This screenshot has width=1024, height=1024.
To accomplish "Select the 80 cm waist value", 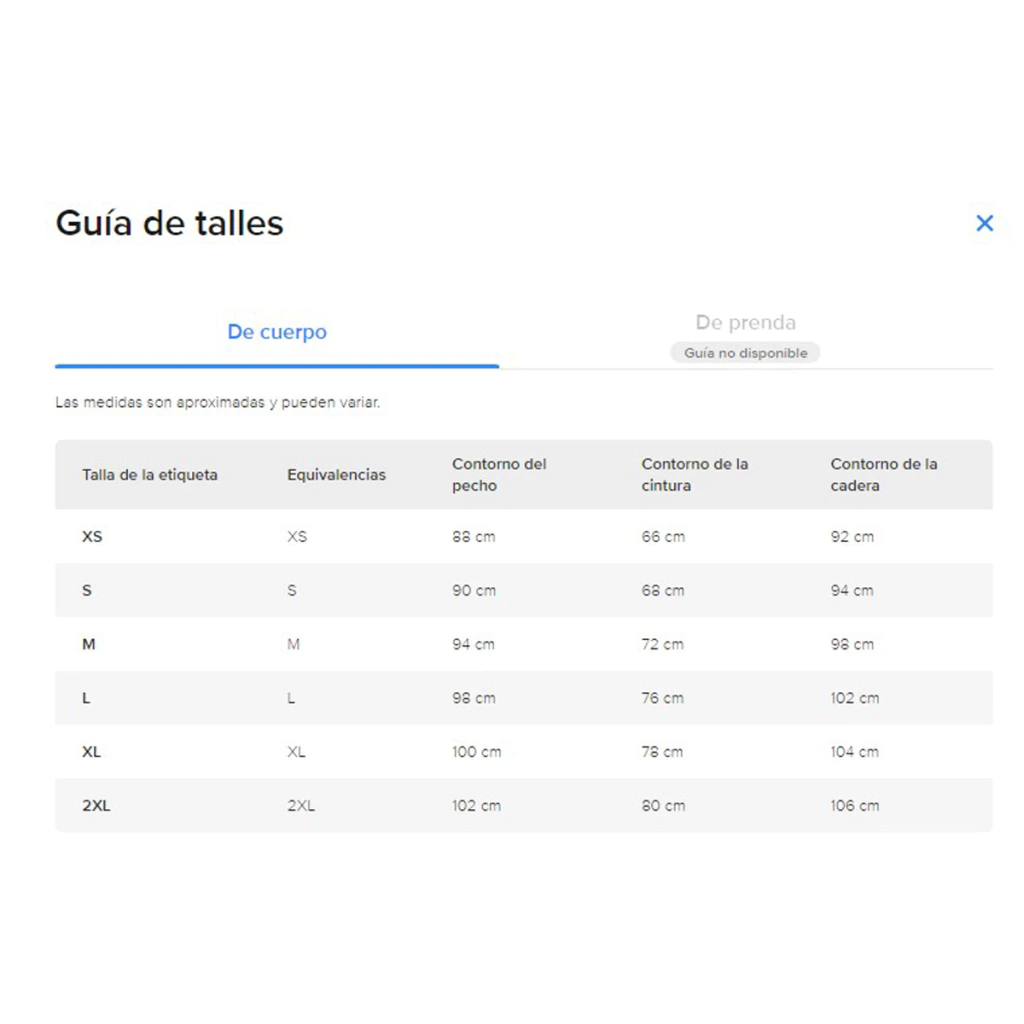I will pos(663,806).
